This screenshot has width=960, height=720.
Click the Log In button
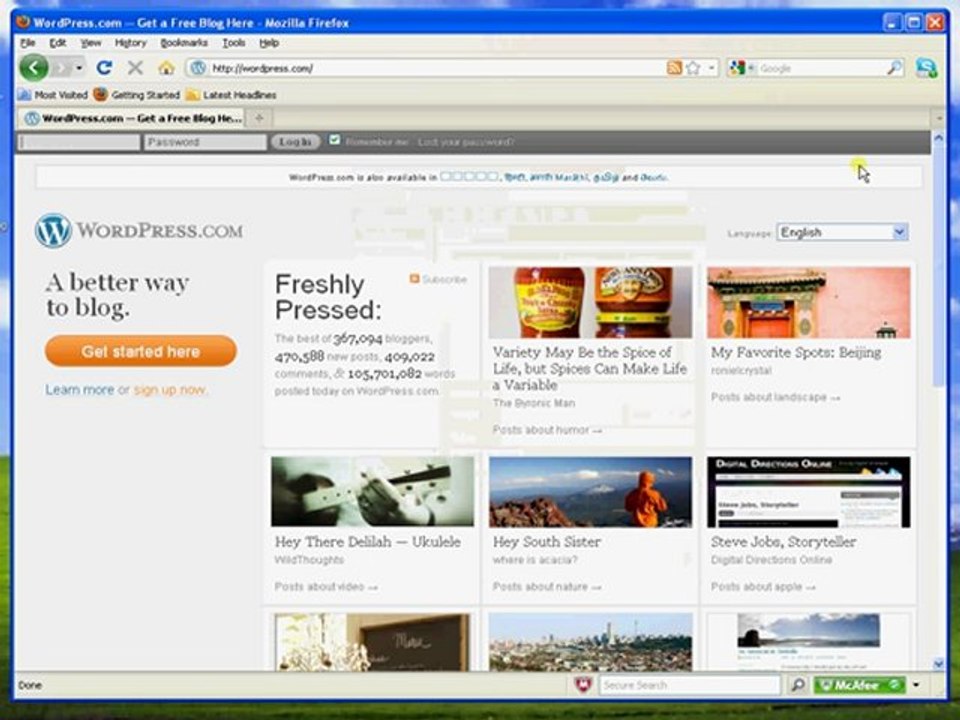tap(295, 142)
